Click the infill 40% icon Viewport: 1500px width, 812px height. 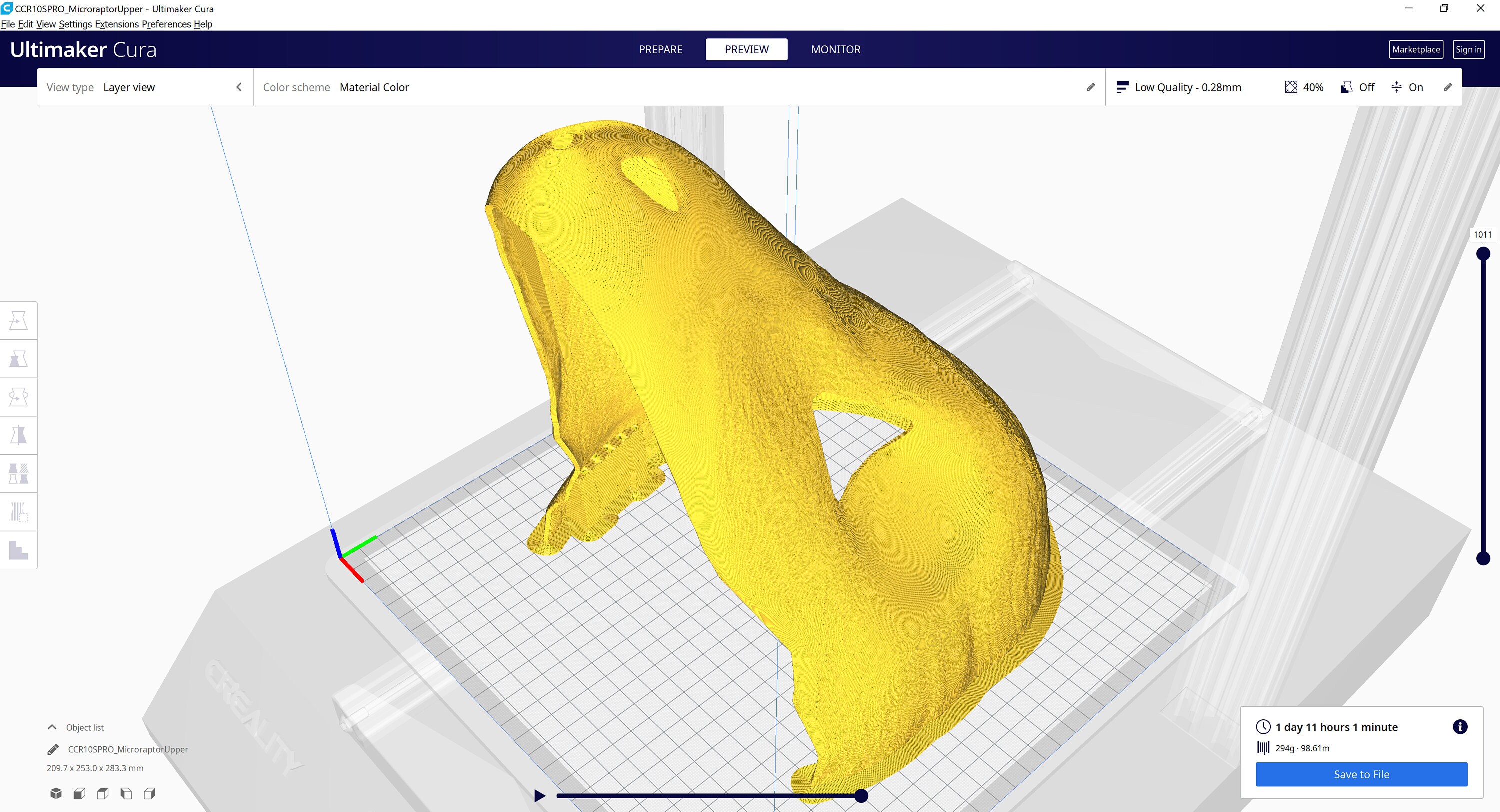tap(1291, 87)
